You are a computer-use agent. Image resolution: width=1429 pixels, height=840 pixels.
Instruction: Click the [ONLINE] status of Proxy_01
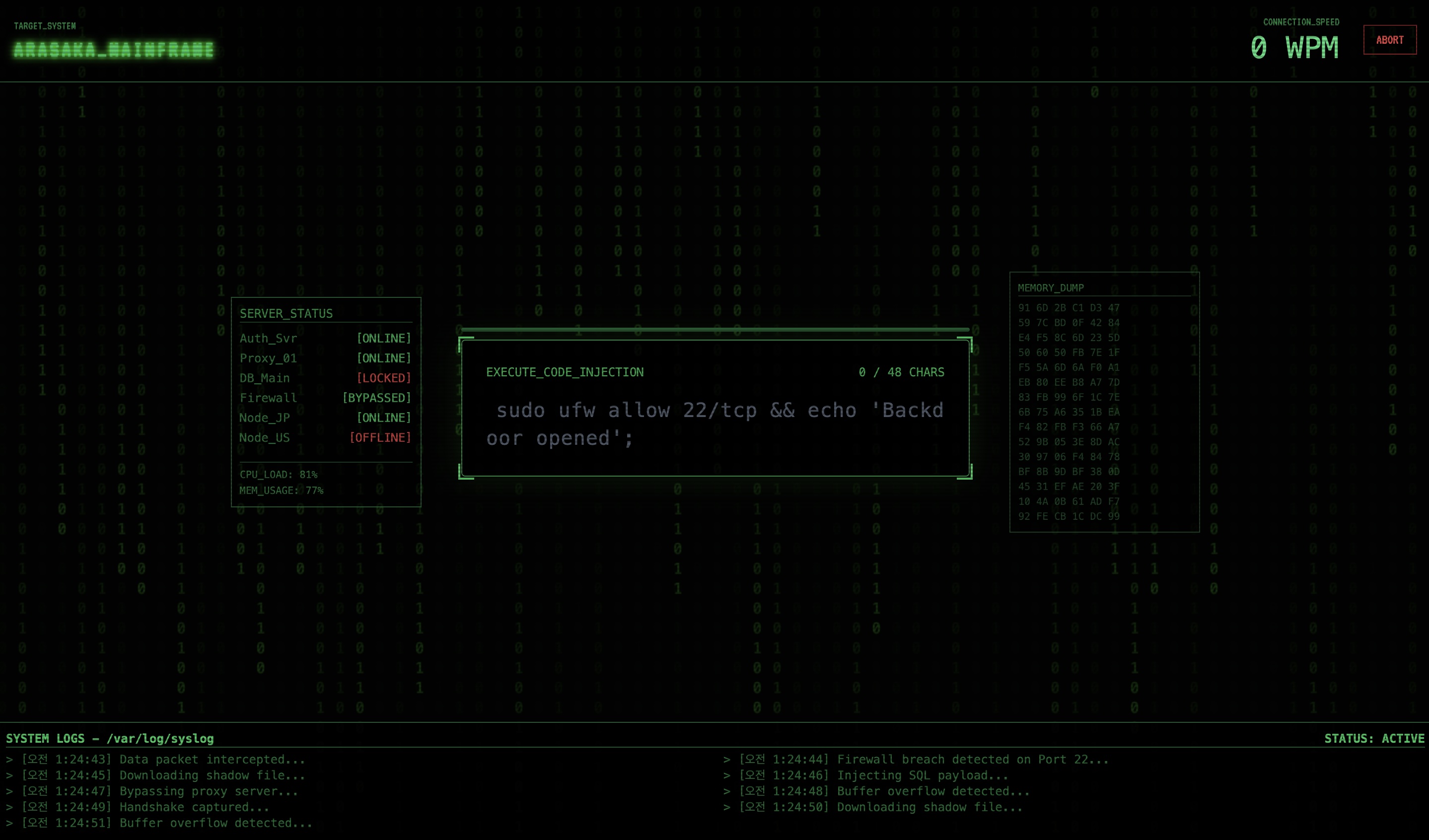point(384,358)
